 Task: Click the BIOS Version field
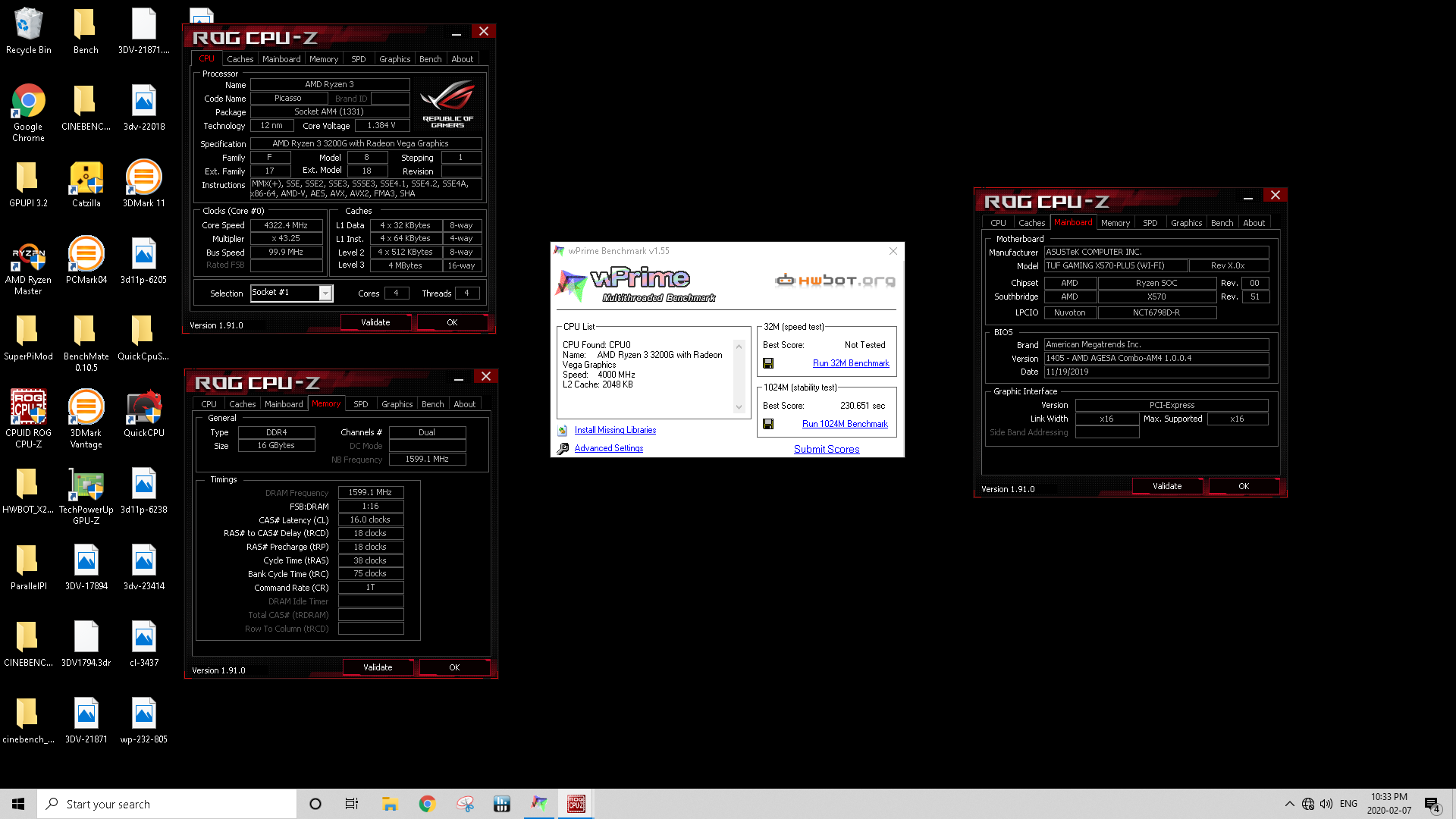click(1156, 358)
